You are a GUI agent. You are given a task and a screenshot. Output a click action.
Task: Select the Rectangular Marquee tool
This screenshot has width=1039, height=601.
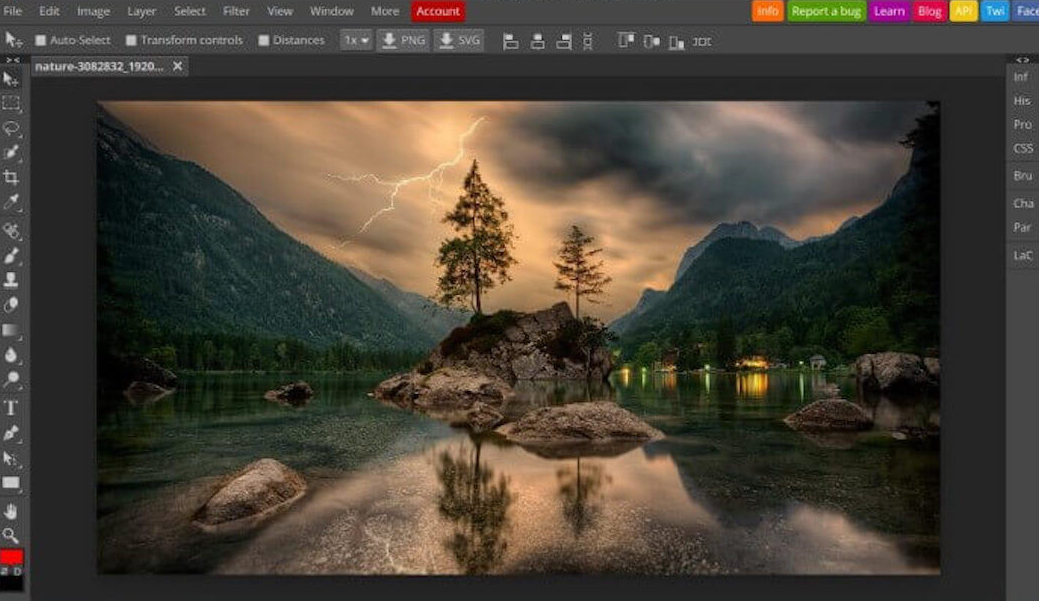pos(12,103)
